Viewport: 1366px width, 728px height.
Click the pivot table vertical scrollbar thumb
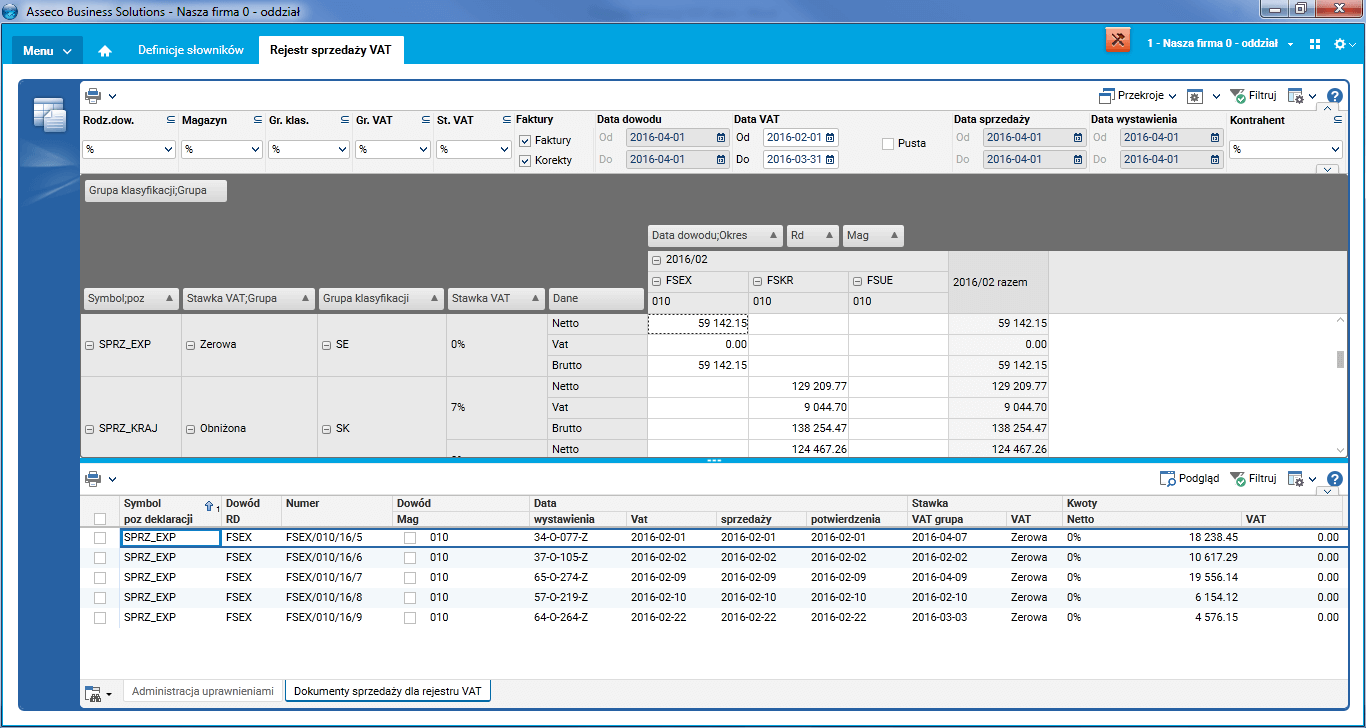[1340, 360]
